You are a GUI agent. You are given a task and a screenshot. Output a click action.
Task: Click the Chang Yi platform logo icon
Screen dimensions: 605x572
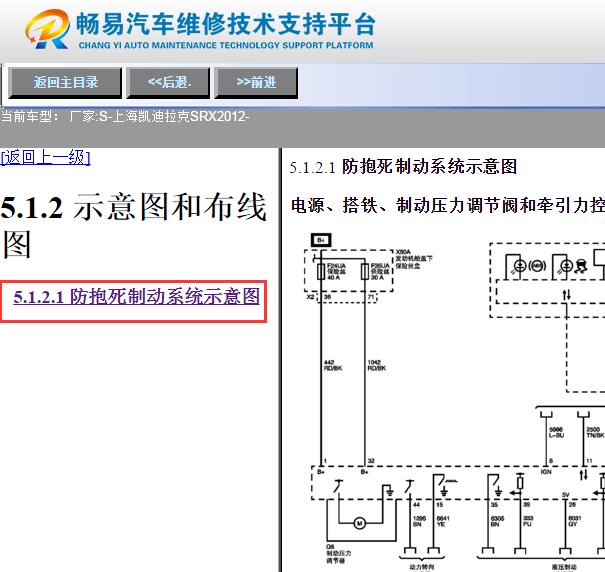(48, 29)
